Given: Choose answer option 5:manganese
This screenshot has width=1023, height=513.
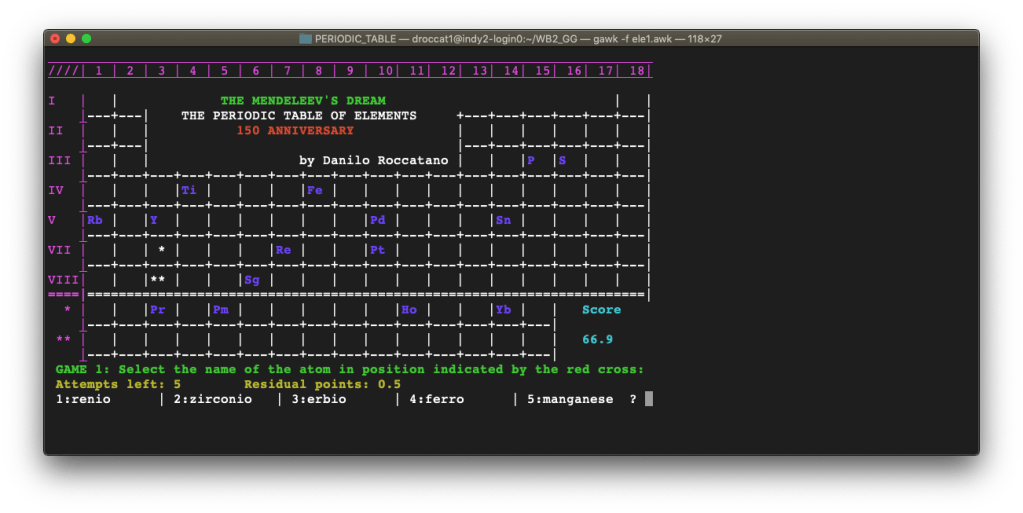Looking at the screenshot, I should coord(570,399).
